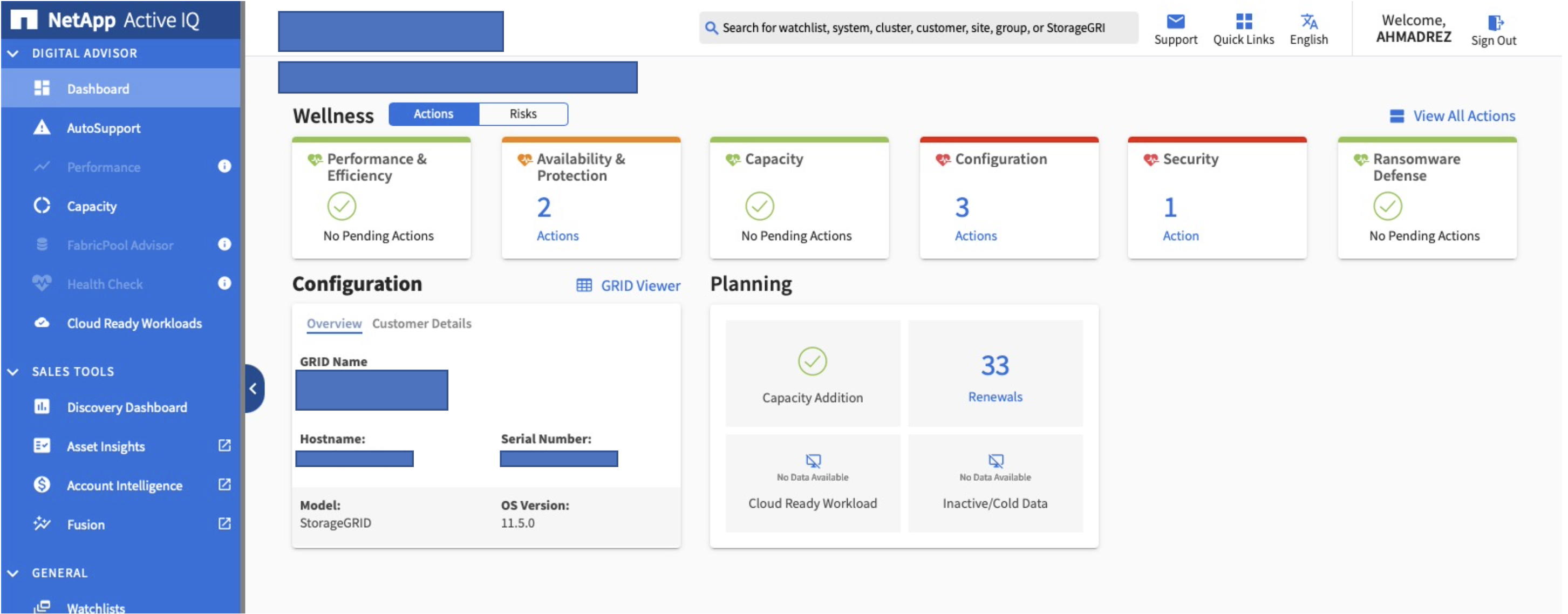Click the Discovery Dashboard sidebar icon

[x=42, y=406]
